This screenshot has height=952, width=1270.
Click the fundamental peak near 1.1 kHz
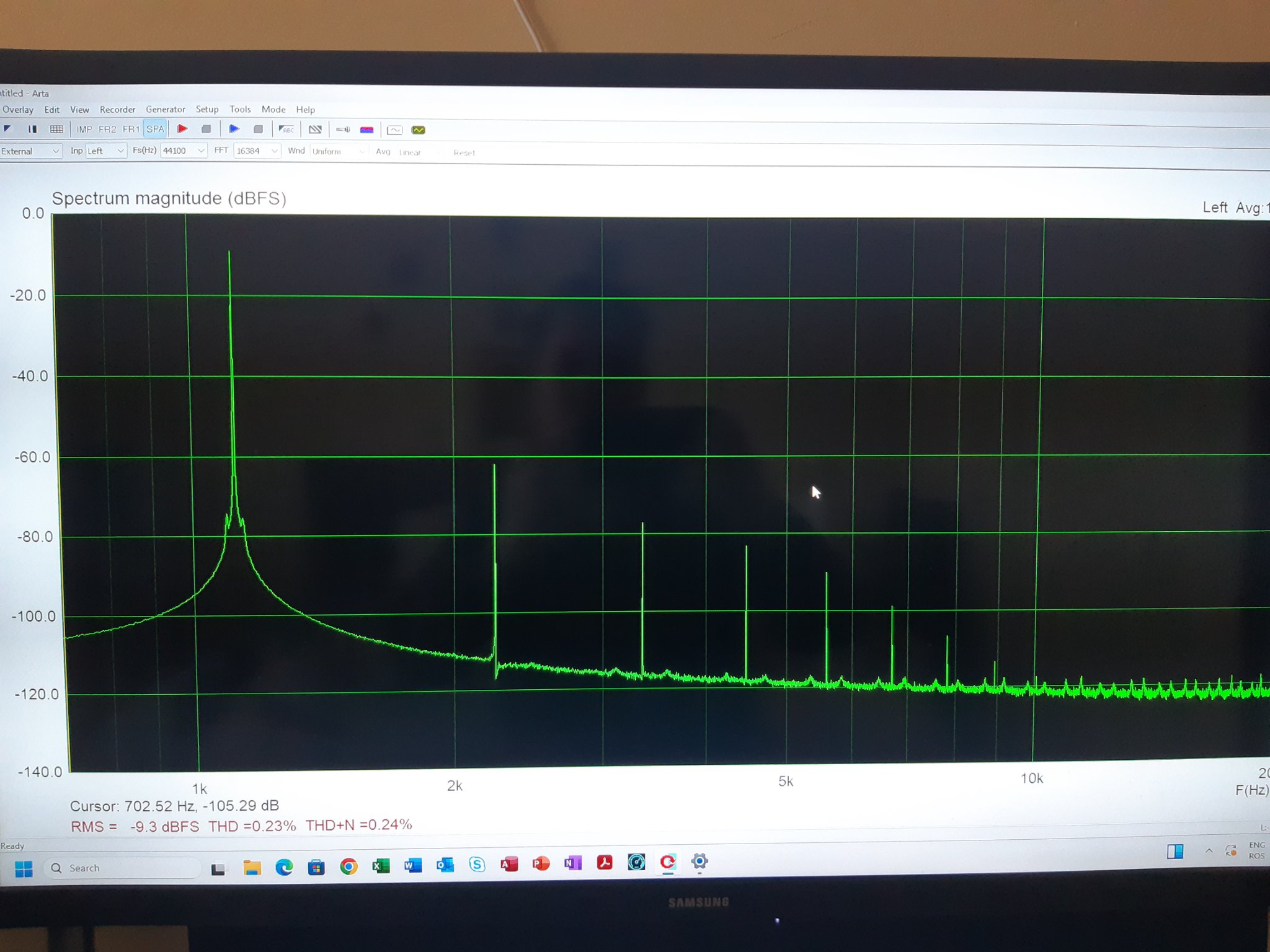tap(229, 252)
